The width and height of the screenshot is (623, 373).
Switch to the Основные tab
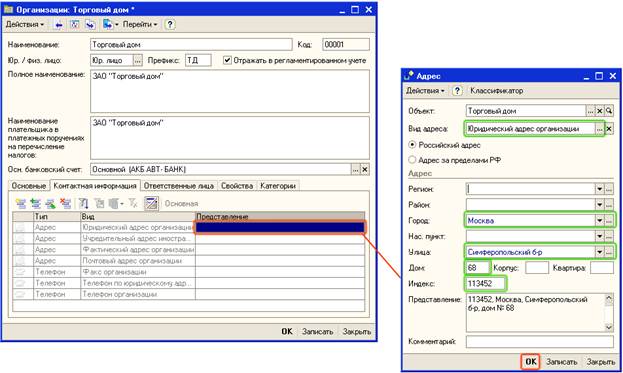point(29,186)
